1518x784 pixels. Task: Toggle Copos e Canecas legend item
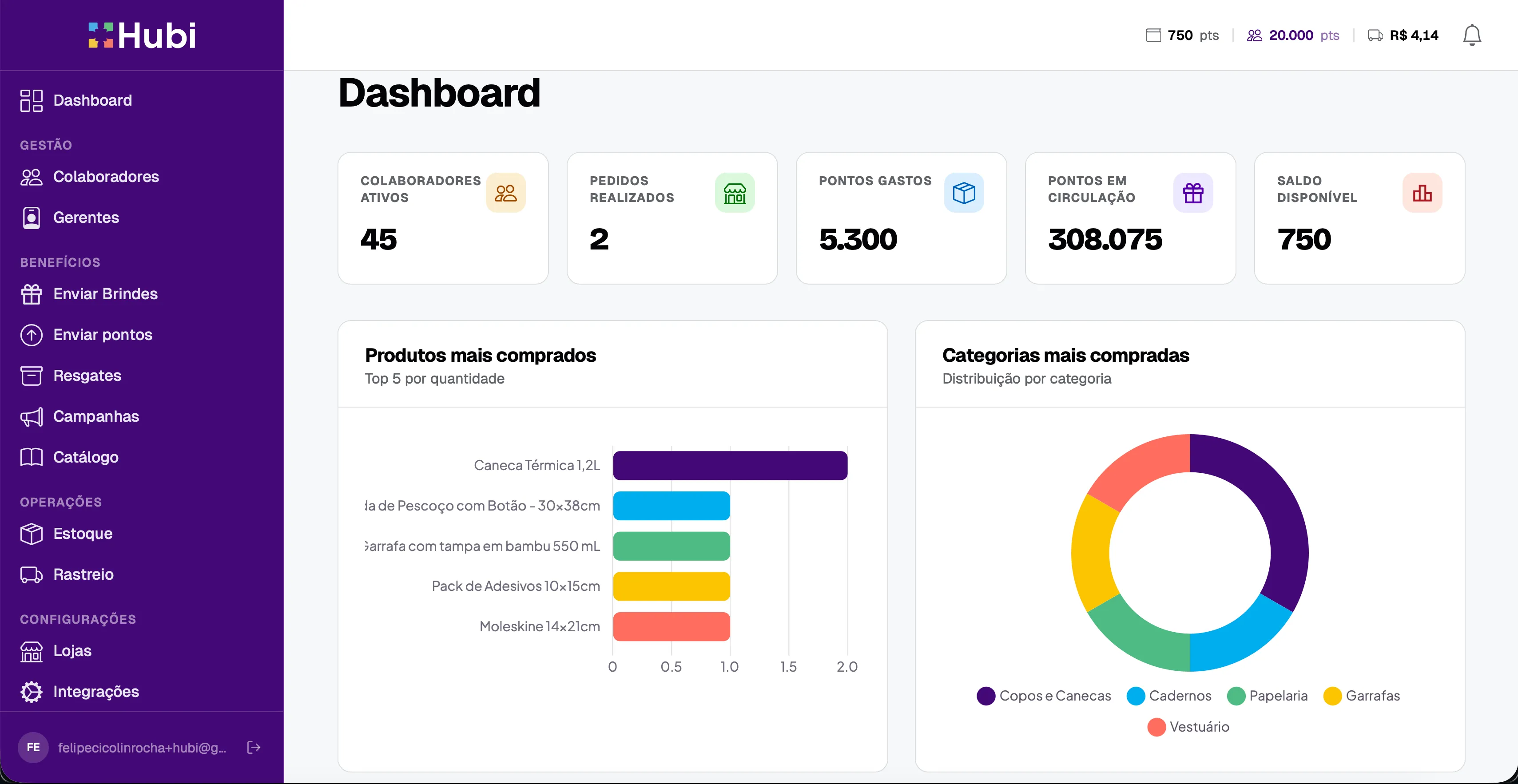point(1044,696)
